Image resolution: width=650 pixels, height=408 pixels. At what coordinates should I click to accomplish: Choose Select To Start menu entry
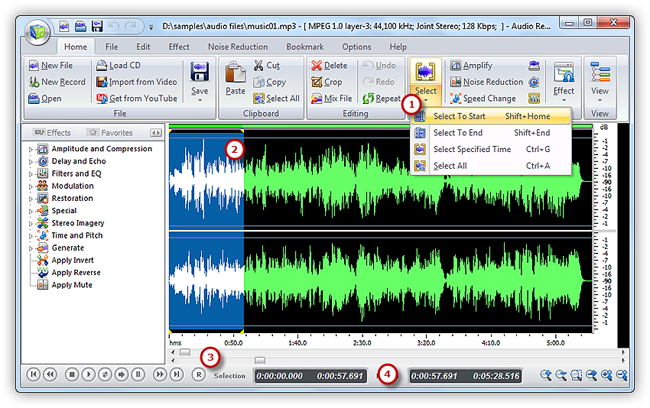[492, 117]
